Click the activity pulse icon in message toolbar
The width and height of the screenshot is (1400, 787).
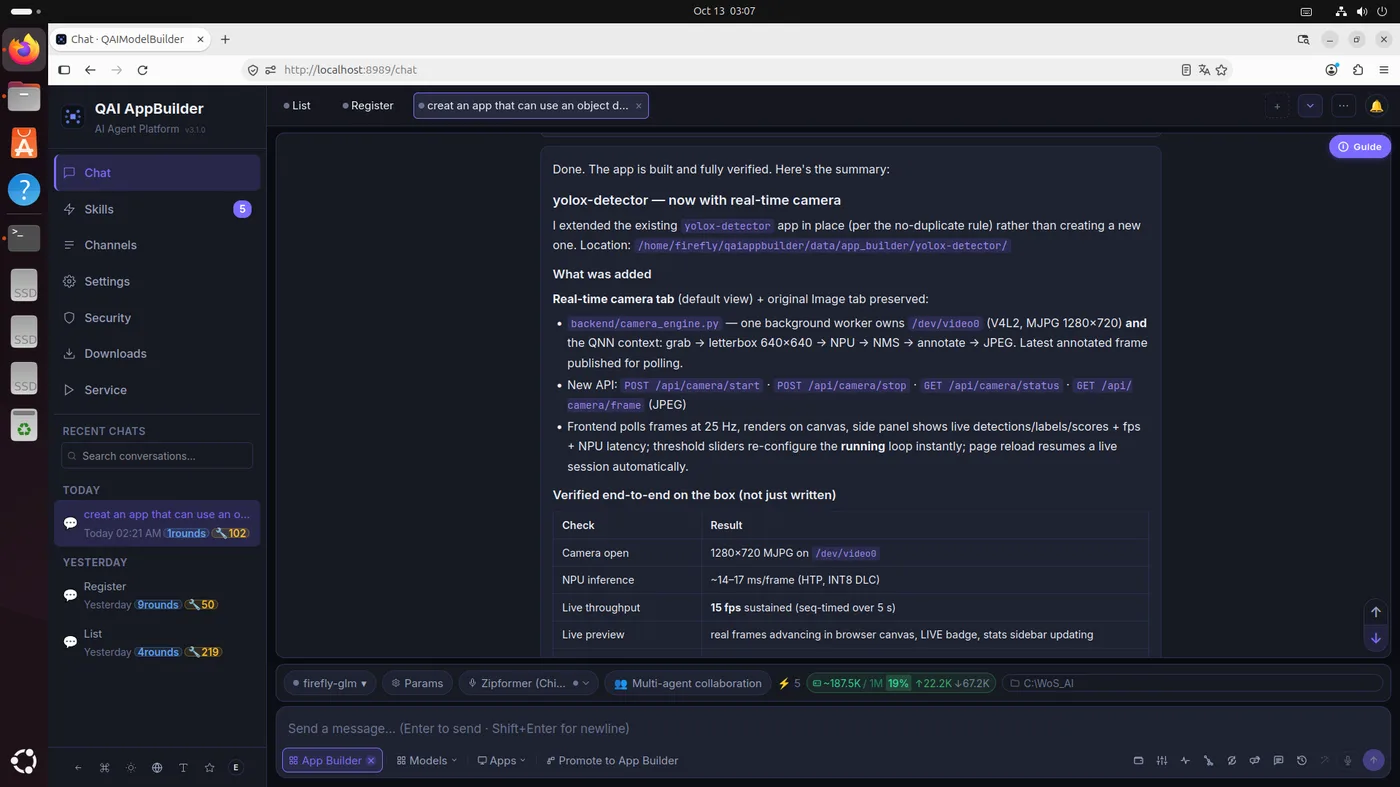1185,760
